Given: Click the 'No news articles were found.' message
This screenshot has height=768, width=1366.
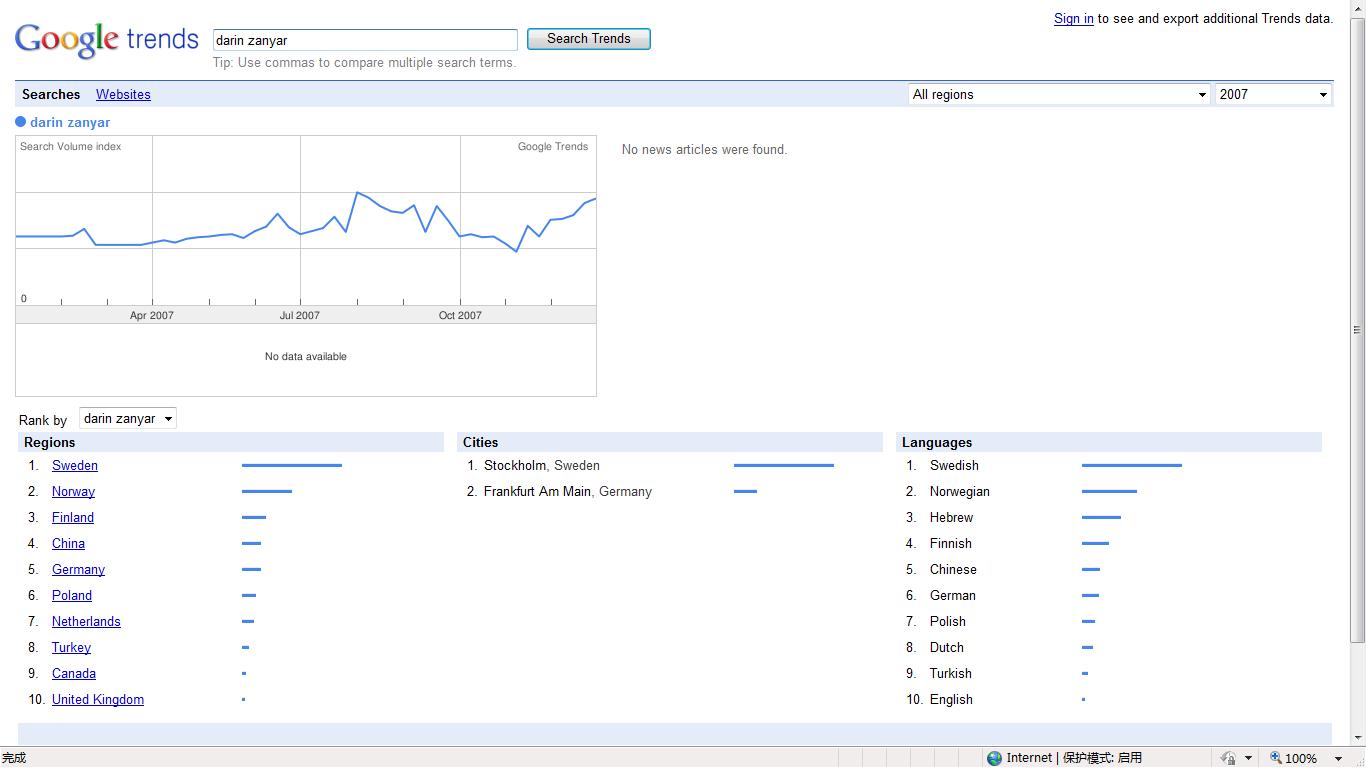Looking at the screenshot, I should click(x=704, y=150).
